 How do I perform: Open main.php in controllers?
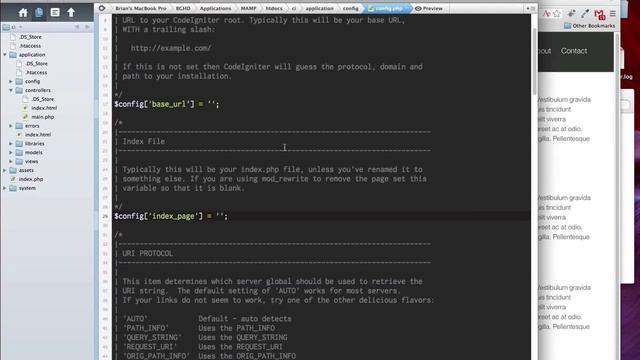coord(42,117)
